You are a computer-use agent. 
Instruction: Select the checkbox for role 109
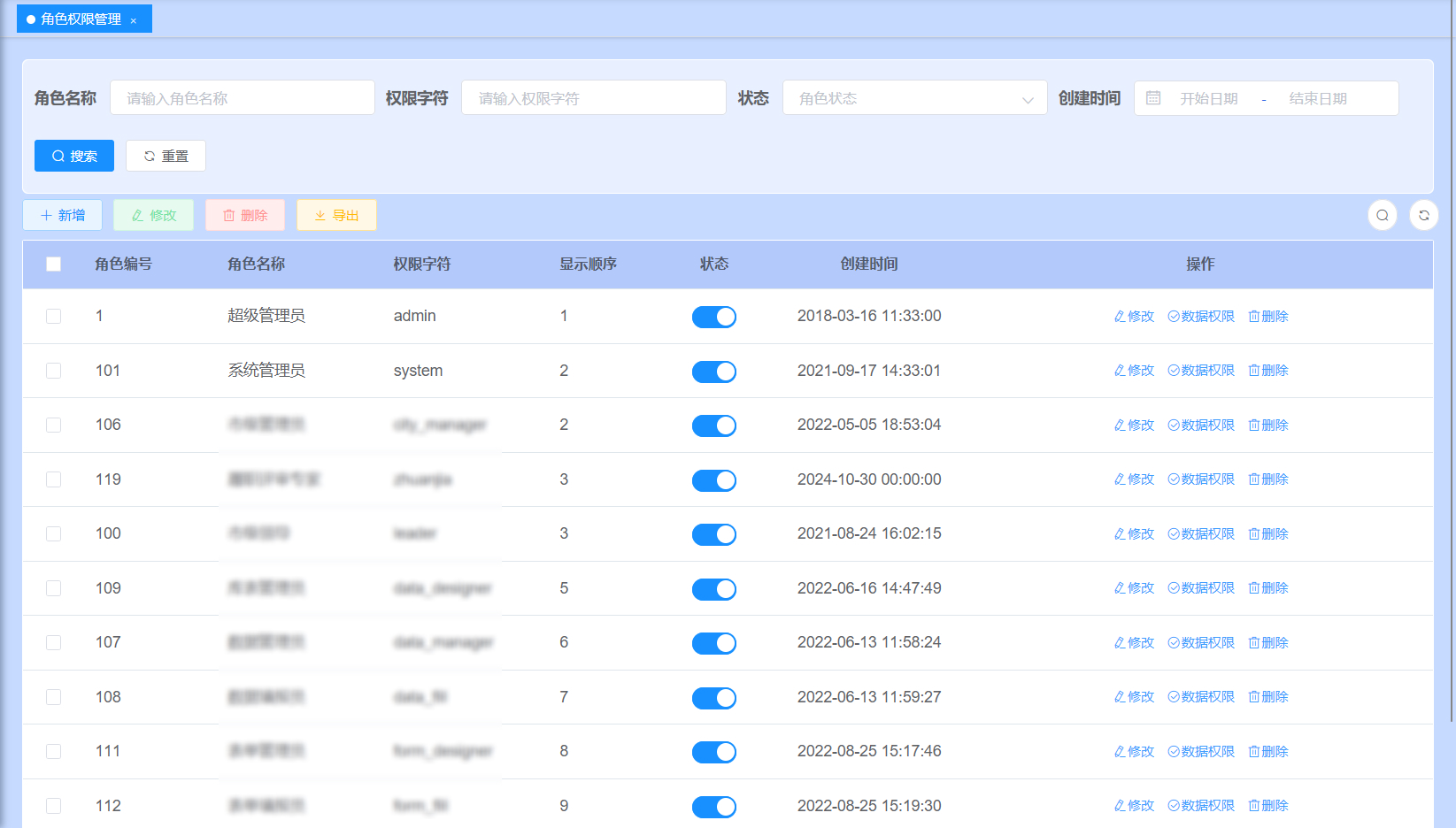point(54,588)
